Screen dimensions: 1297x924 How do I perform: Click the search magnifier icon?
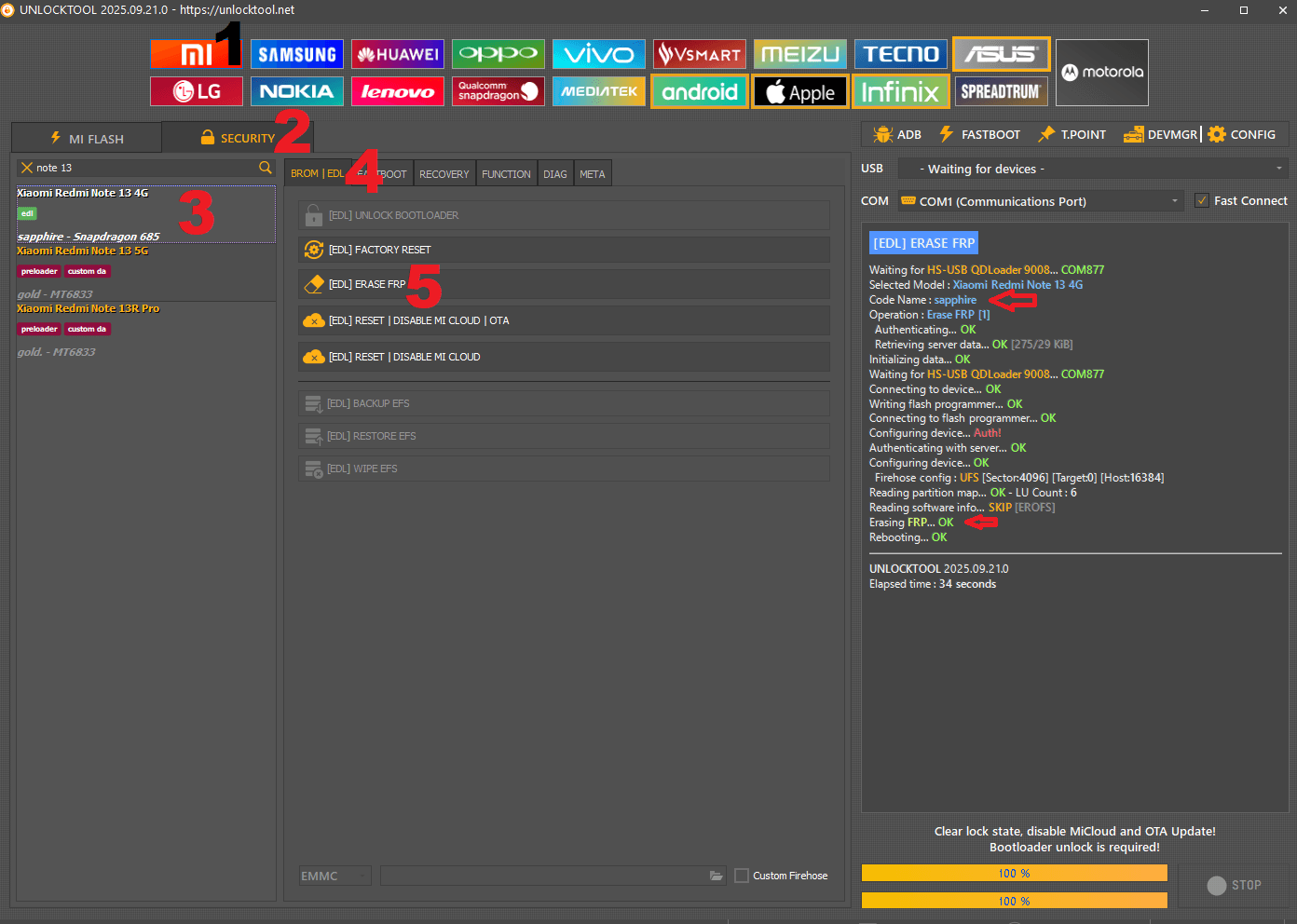pyautogui.click(x=266, y=168)
